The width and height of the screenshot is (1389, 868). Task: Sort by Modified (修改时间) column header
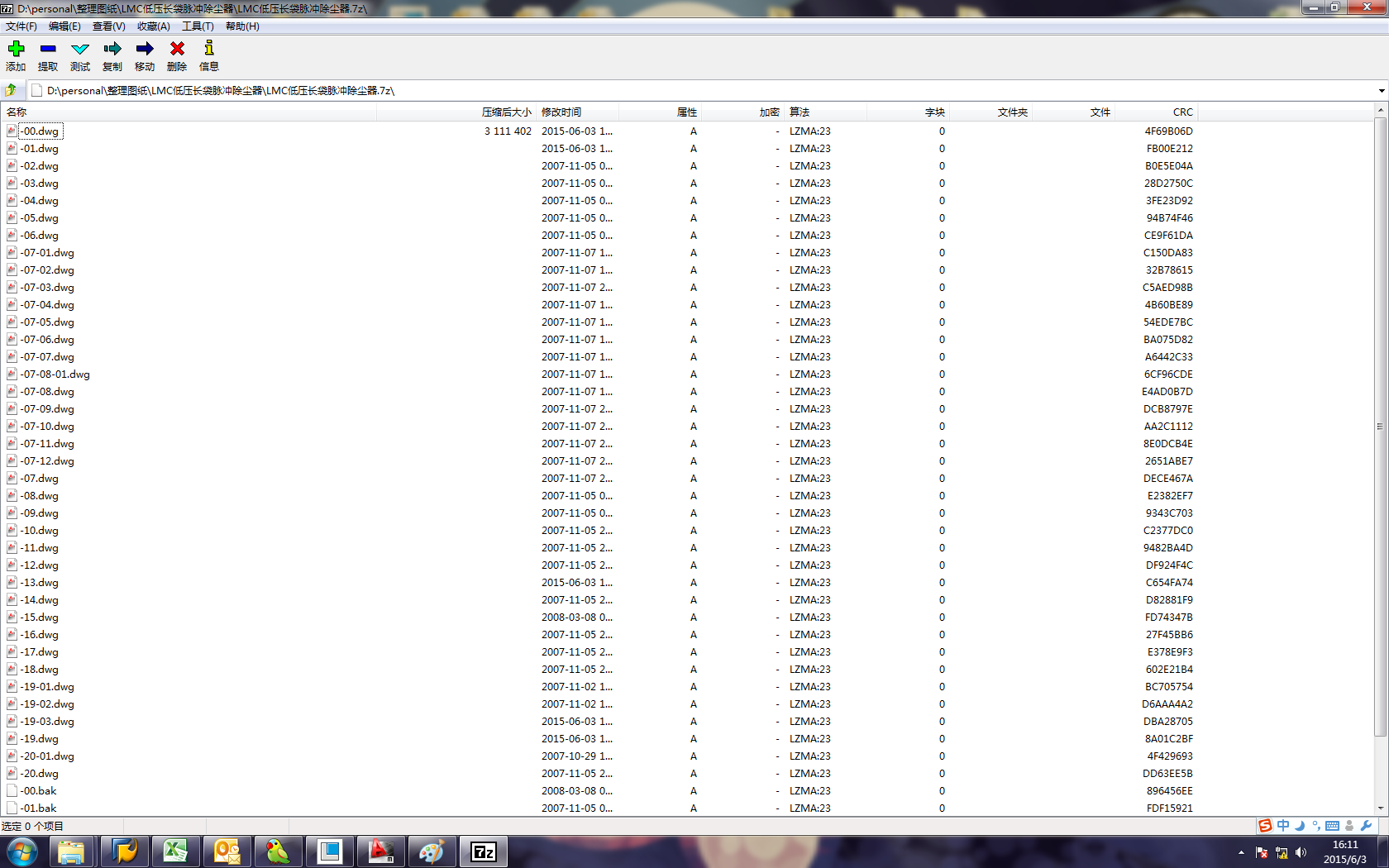click(577, 112)
